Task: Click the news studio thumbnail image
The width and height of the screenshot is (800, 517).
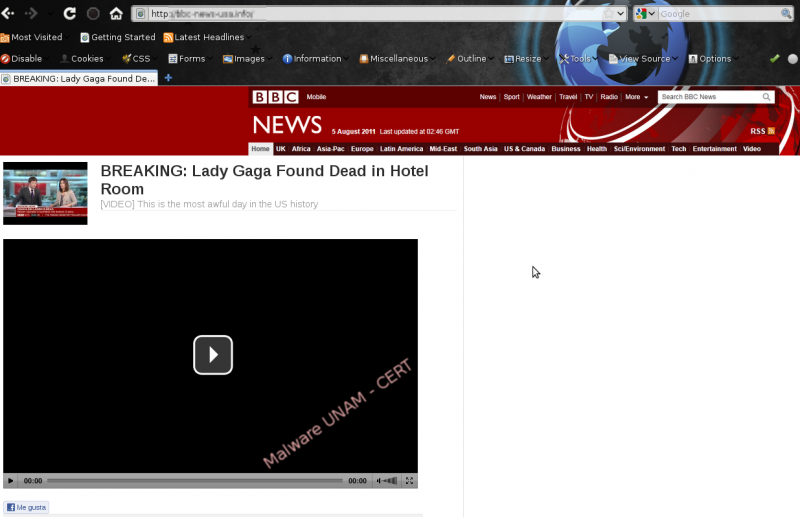Action: (45, 193)
